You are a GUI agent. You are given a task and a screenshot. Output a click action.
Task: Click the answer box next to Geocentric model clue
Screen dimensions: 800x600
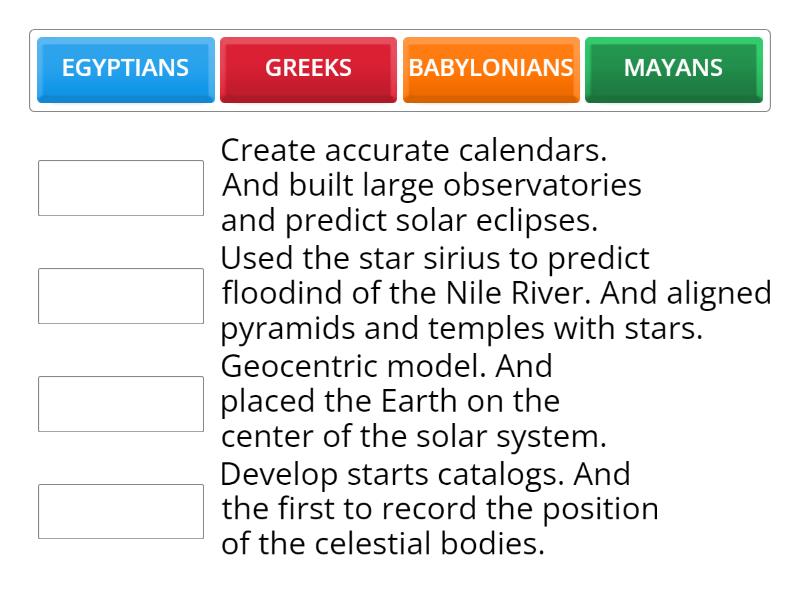click(x=120, y=403)
